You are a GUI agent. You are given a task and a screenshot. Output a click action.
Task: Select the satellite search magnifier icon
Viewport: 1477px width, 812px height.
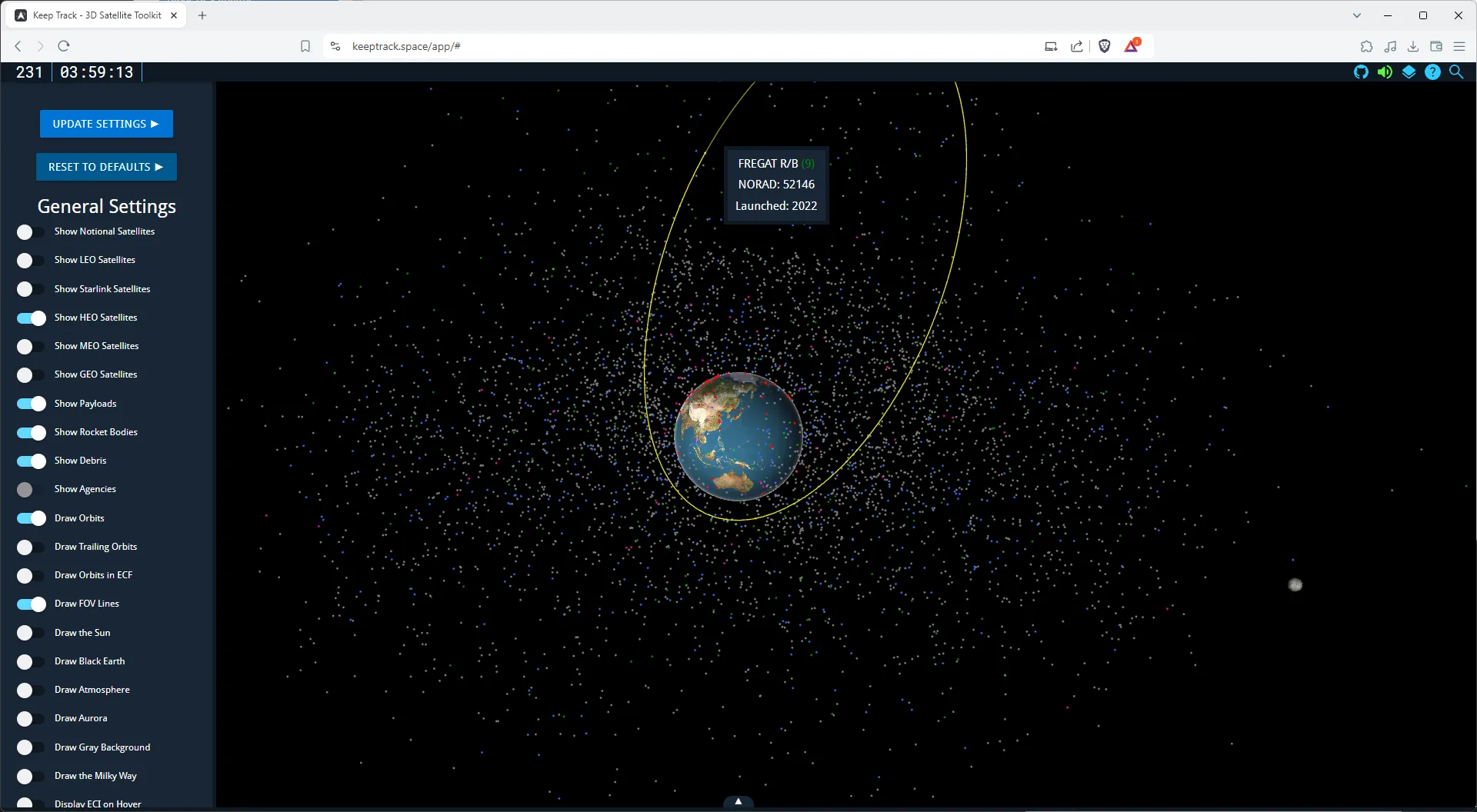tap(1456, 72)
